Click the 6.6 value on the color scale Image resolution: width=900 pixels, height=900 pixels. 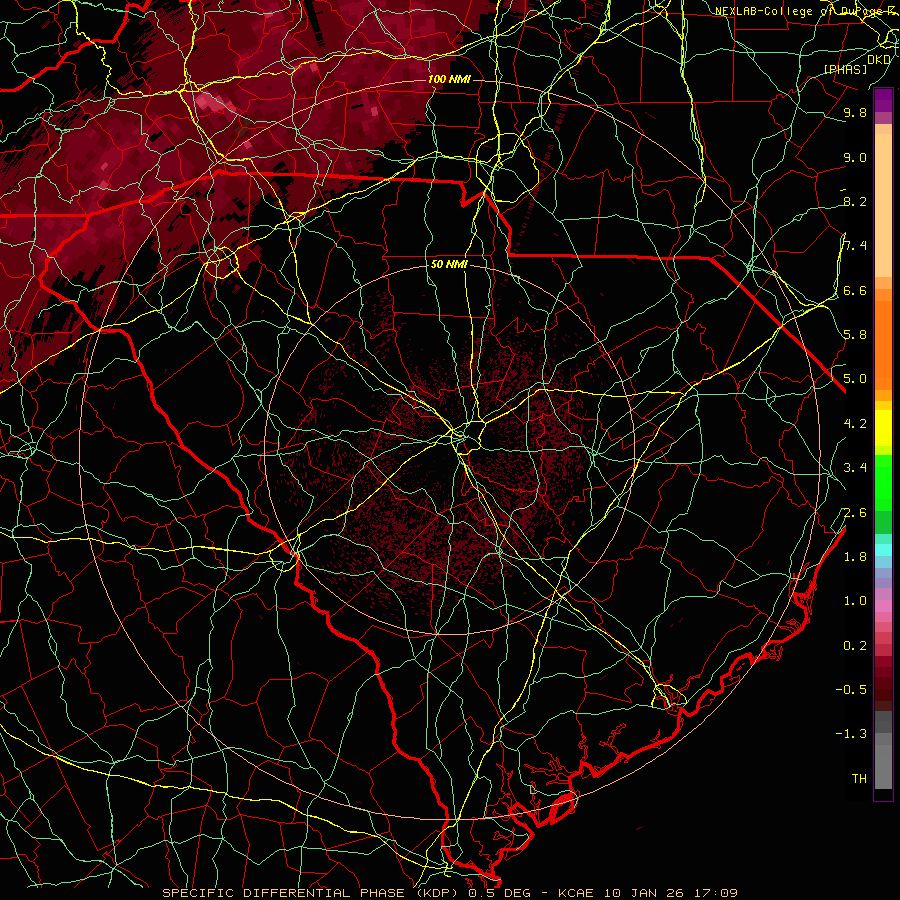click(855, 290)
